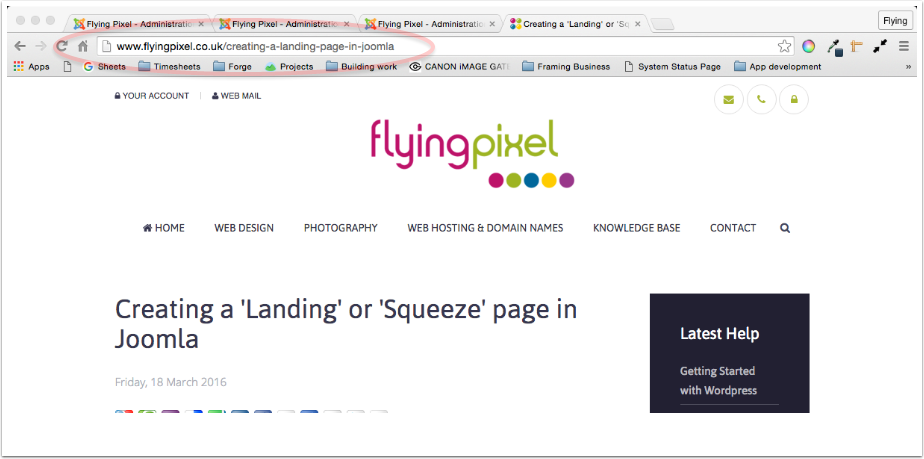Open the colorful circle extension icon

point(808,46)
